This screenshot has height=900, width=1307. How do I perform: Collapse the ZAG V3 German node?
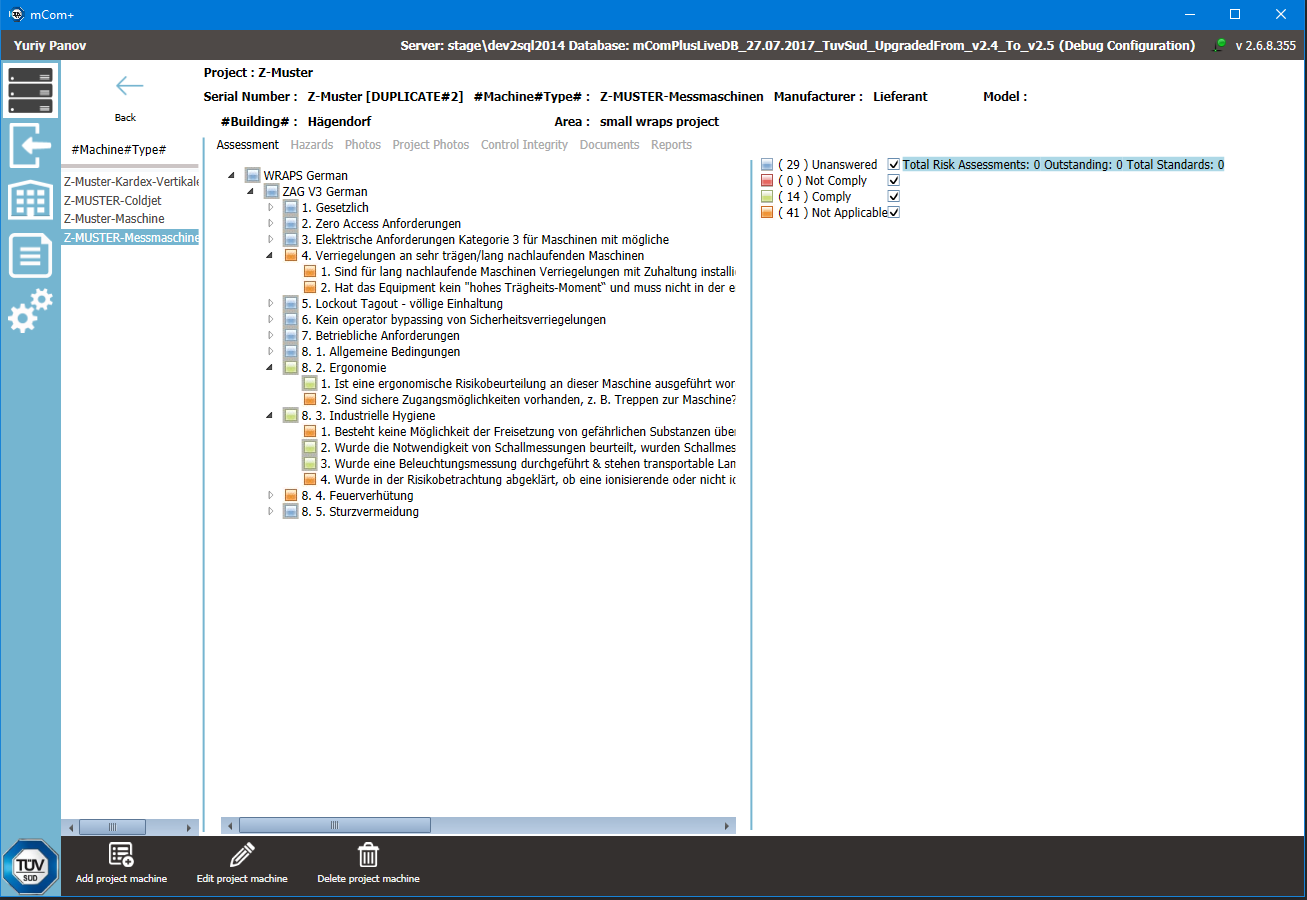click(x=252, y=192)
